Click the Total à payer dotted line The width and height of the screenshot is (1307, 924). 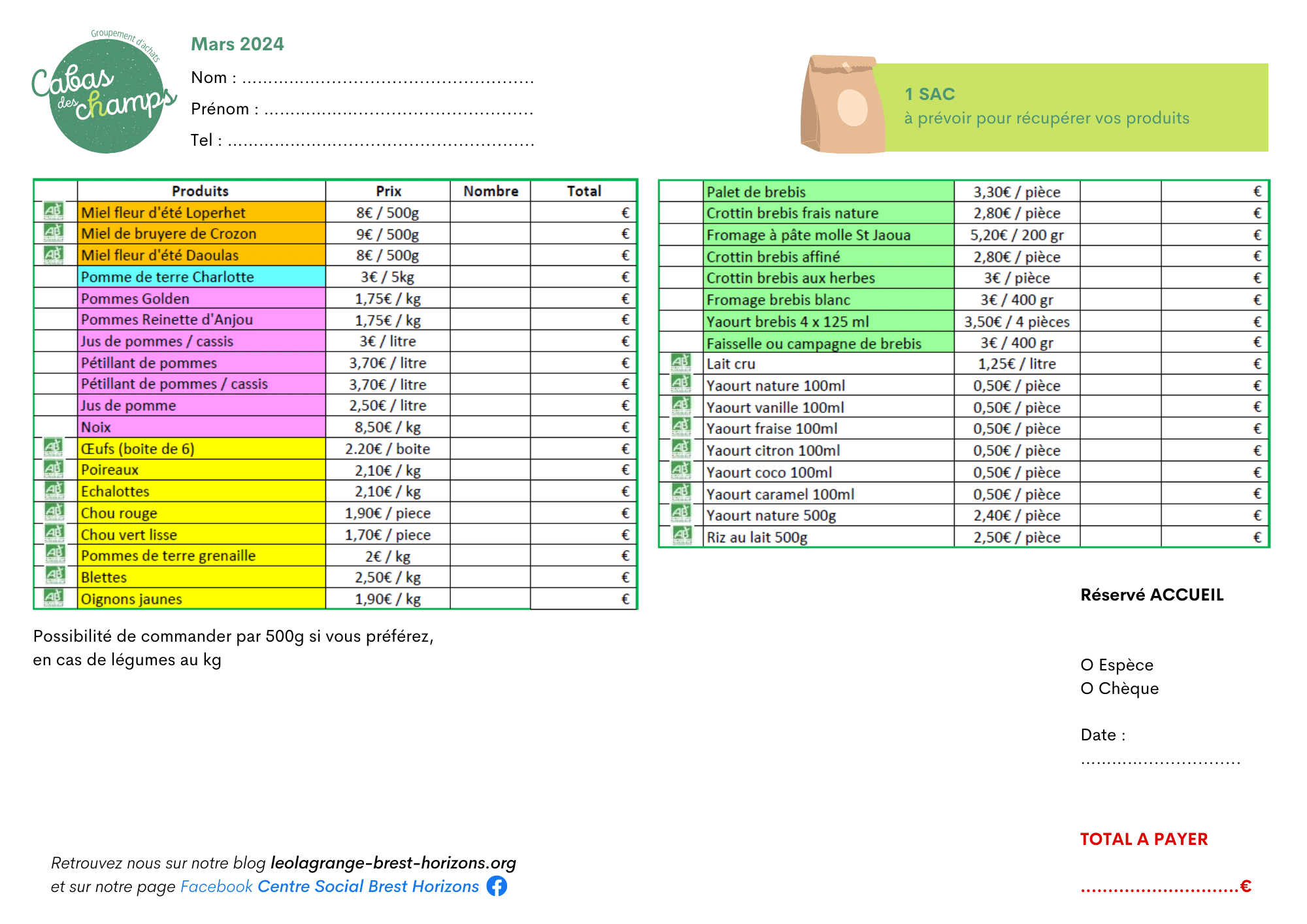(1160, 889)
